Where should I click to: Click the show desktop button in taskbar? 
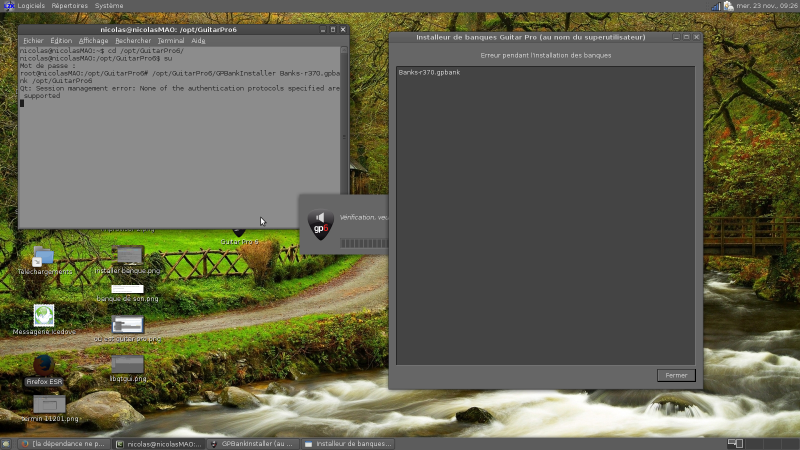click(6, 444)
